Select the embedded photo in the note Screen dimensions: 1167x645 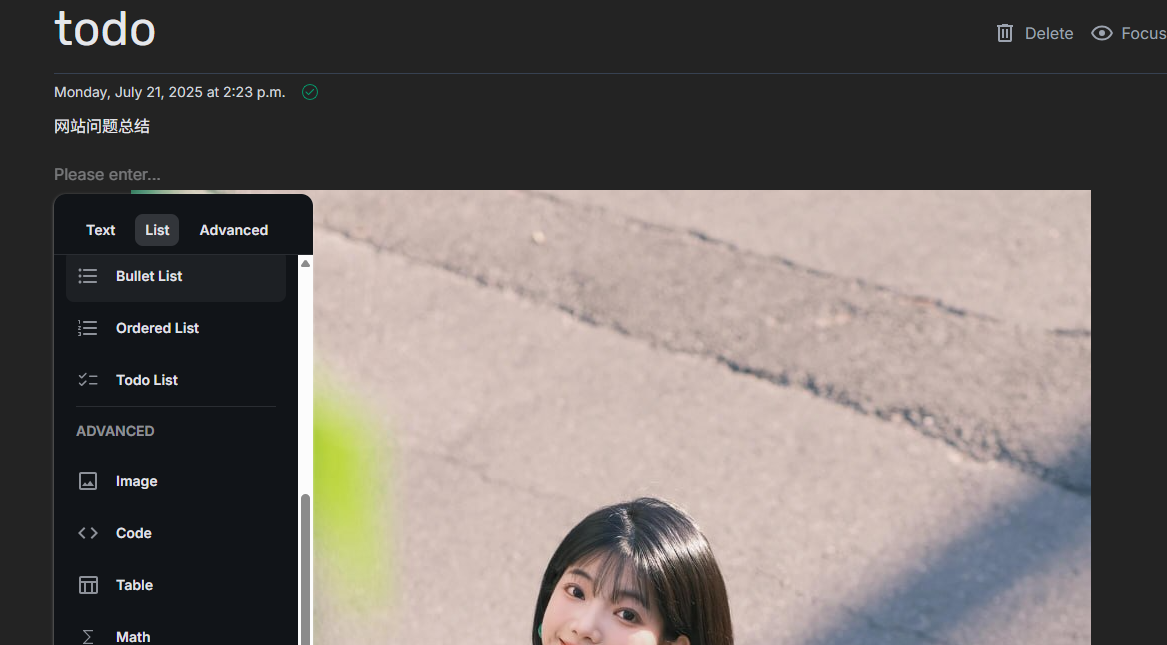(702, 417)
